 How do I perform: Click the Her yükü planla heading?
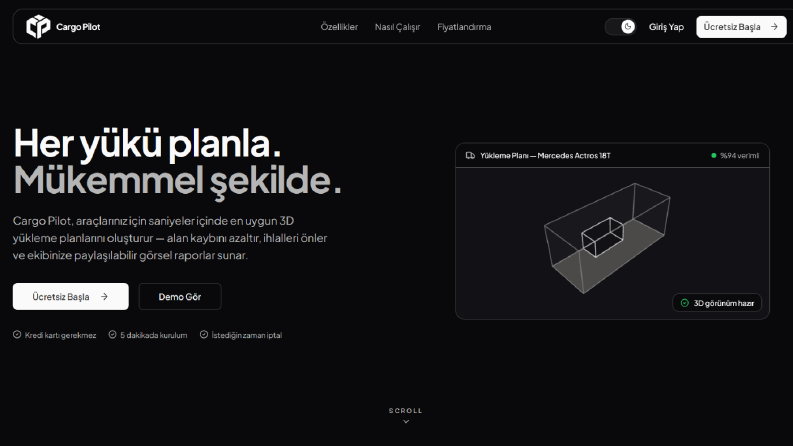click(x=147, y=144)
